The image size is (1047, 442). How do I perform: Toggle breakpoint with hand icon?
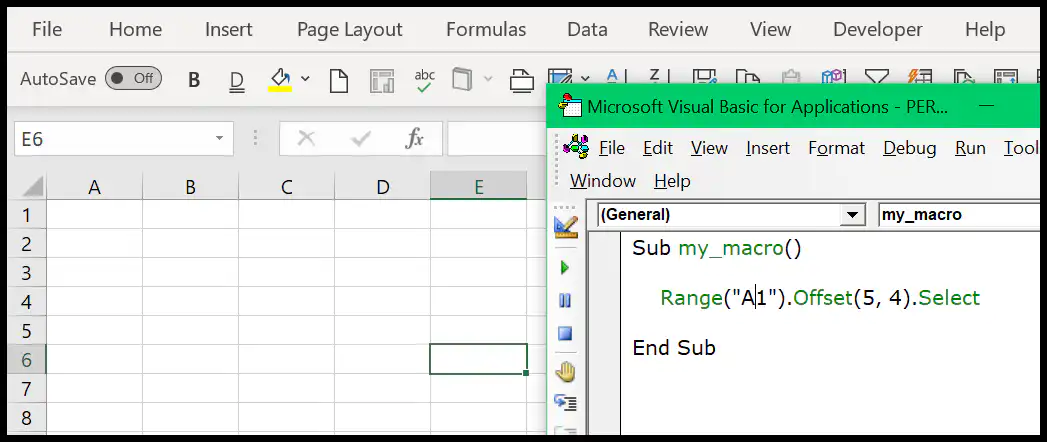coord(566,371)
